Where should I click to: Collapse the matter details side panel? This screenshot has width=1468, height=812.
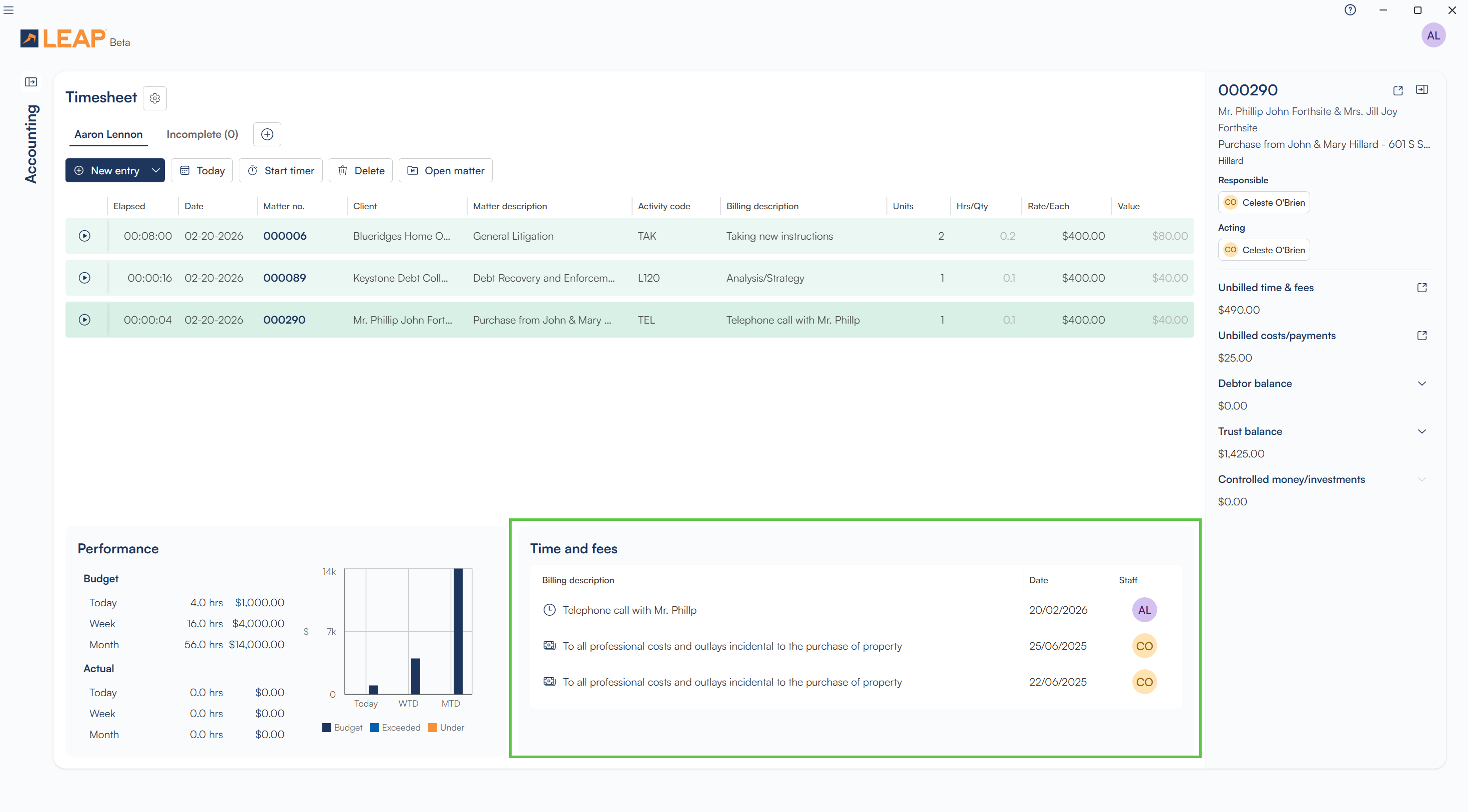[1422, 89]
